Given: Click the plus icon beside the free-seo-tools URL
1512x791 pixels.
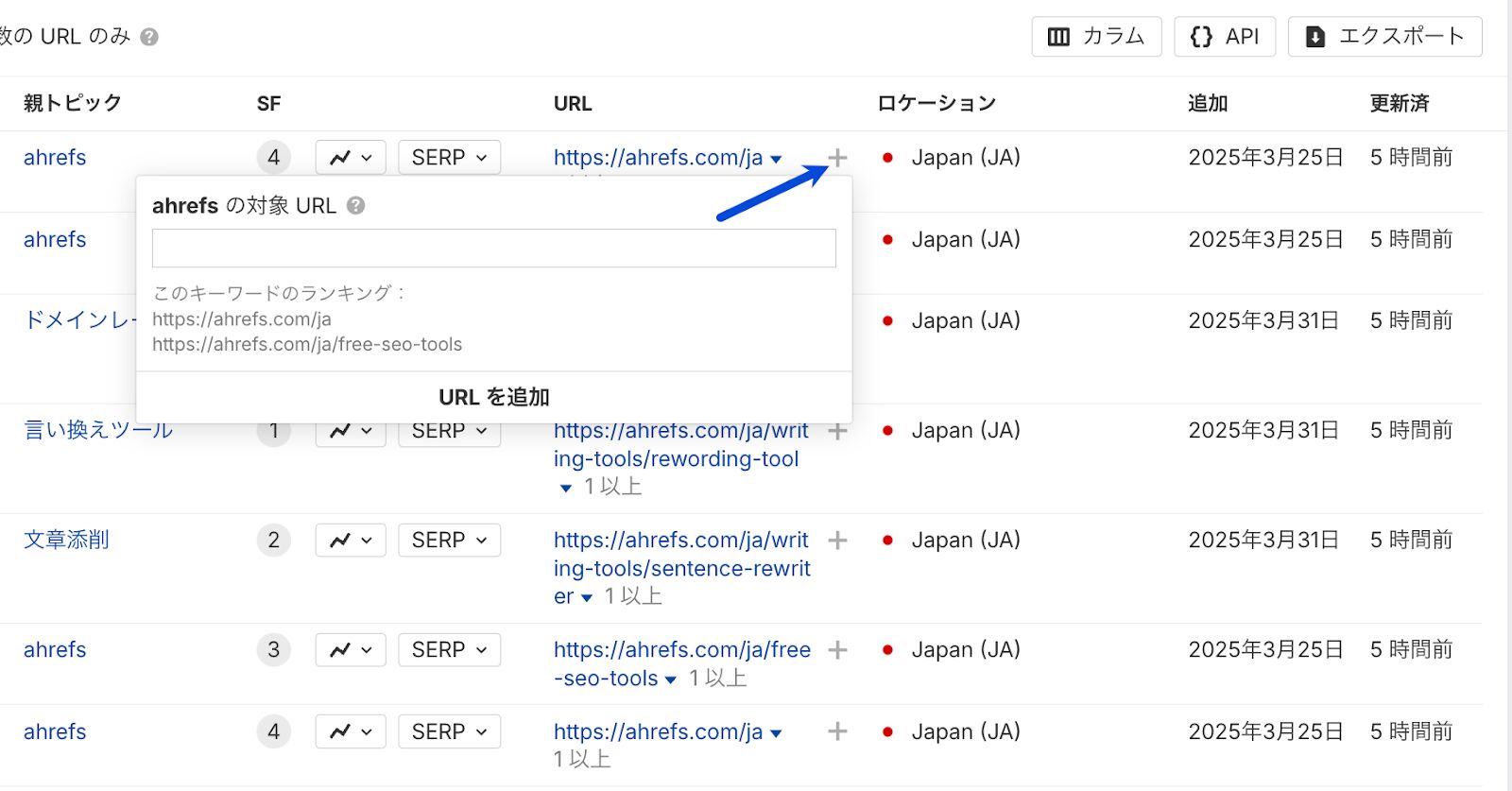Looking at the screenshot, I should [x=837, y=650].
